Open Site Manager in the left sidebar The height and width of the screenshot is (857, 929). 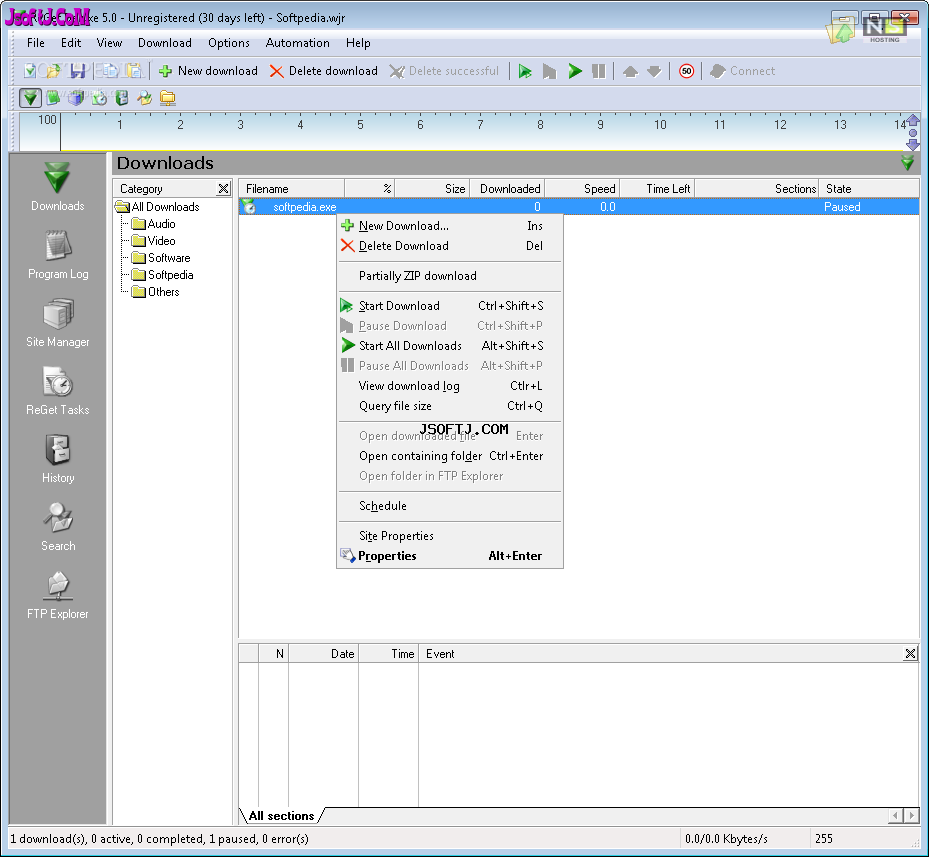pos(57,323)
